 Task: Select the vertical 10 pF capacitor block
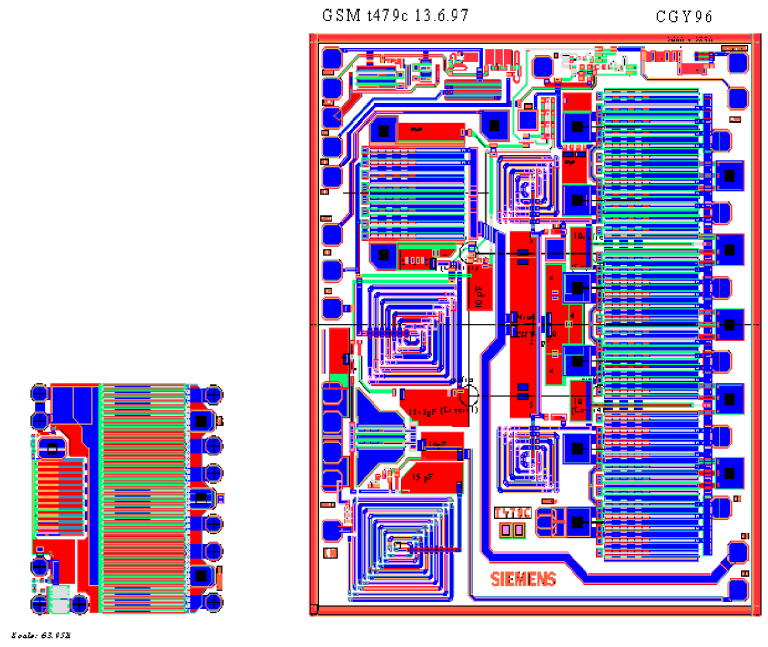pos(480,288)
